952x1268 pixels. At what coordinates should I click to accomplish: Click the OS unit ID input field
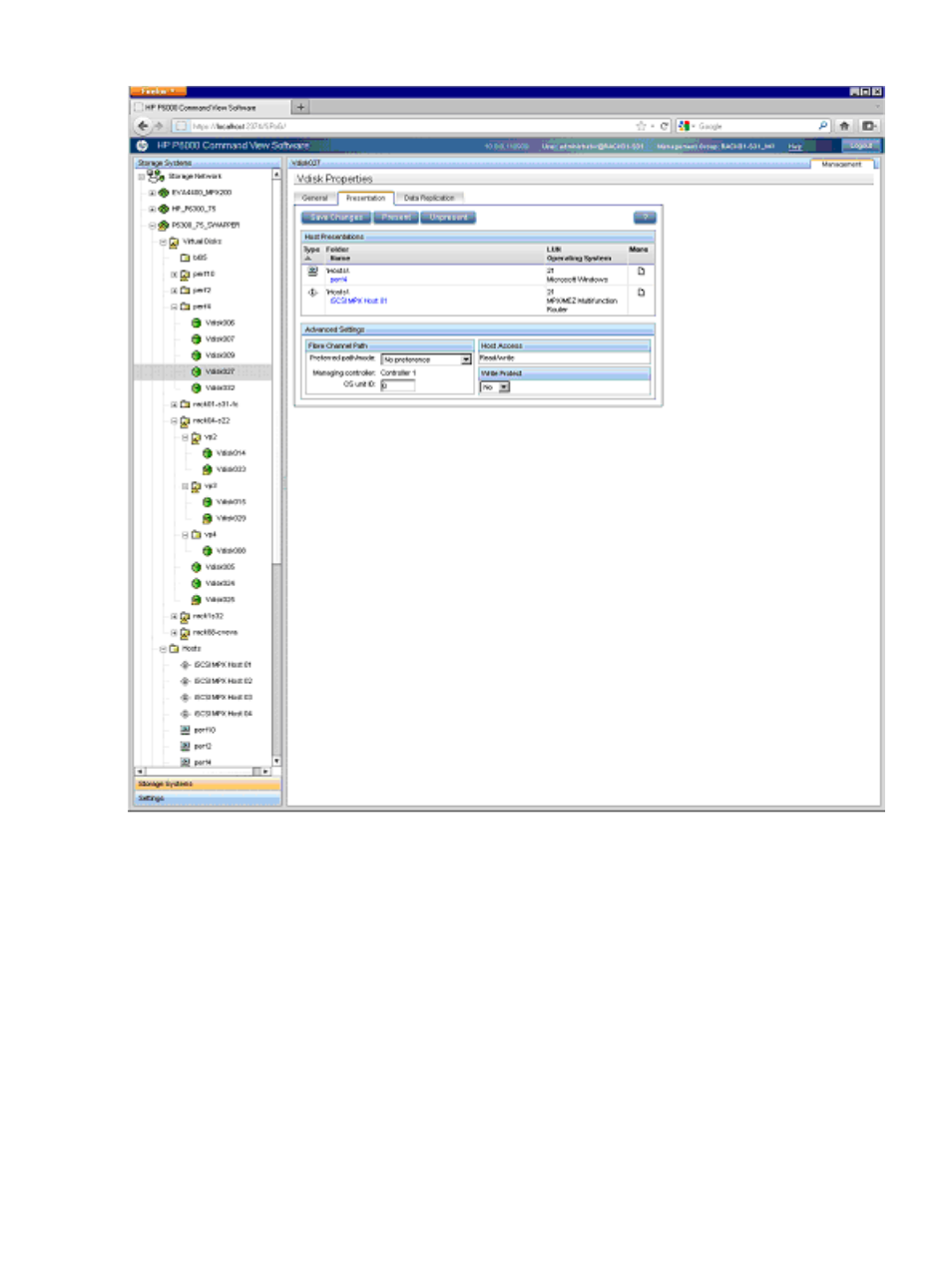(397, 384)
